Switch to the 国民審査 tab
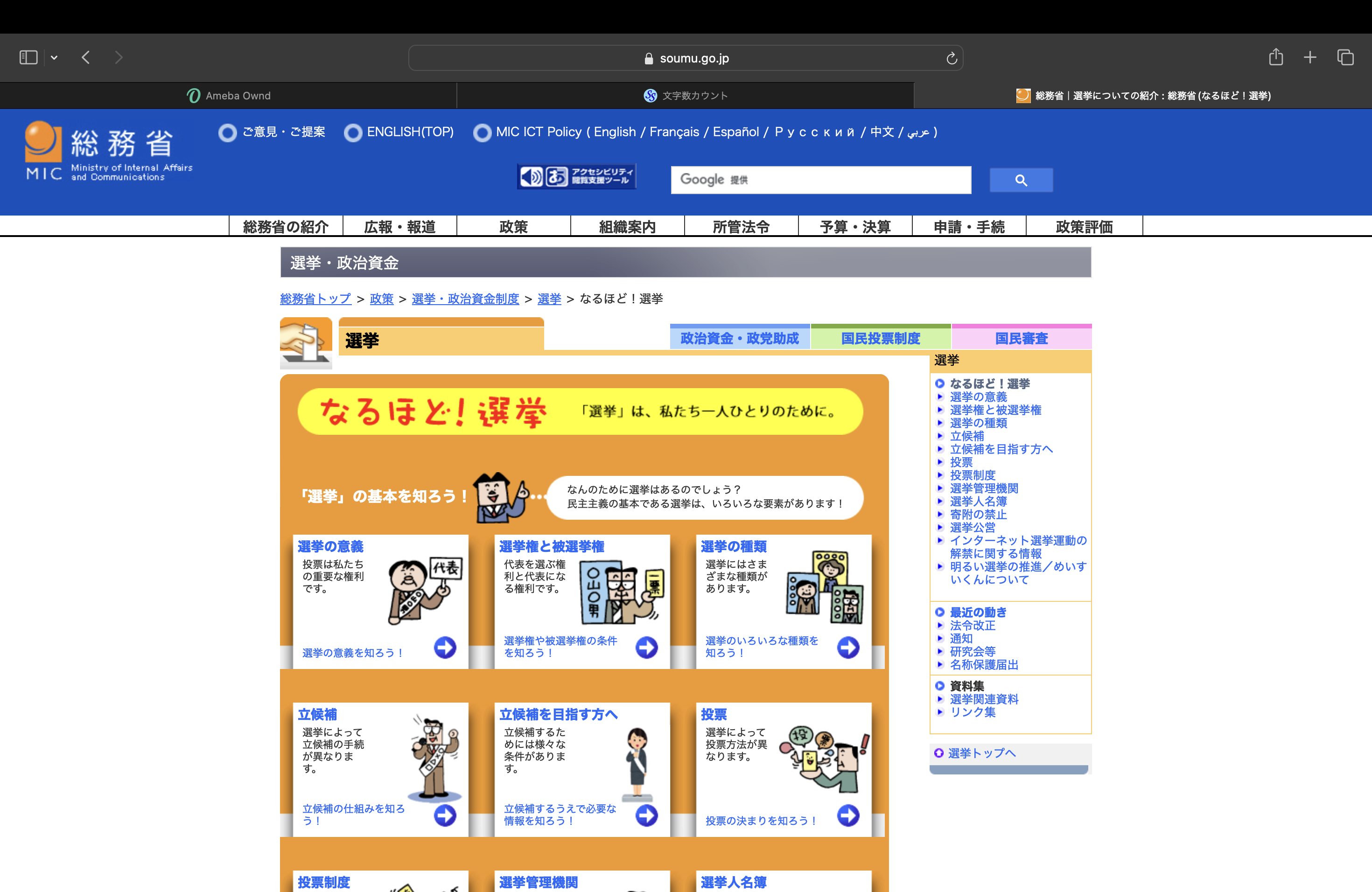Viewport: 1372px width, 892px height. coord(1022,338)
